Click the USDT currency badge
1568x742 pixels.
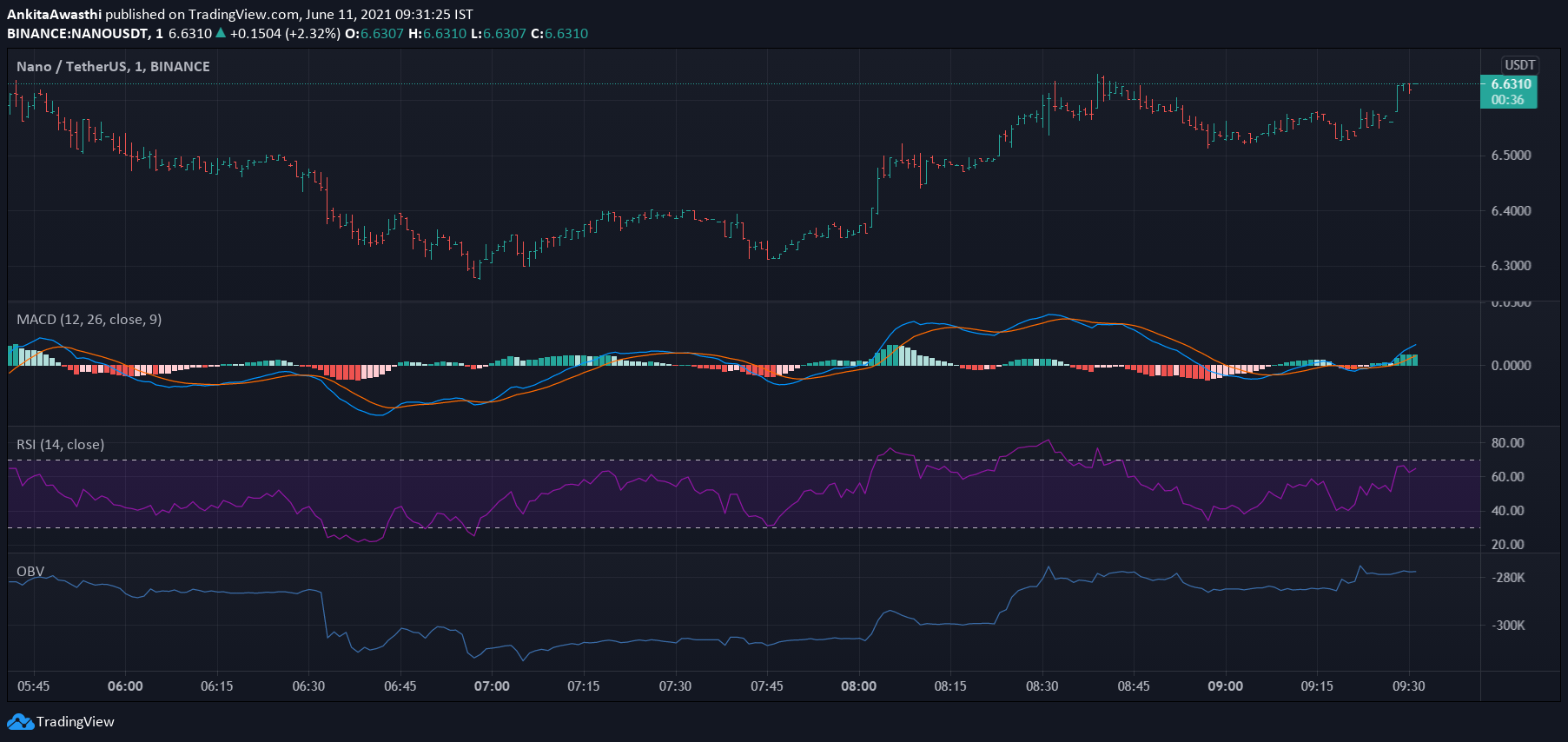[1519, 65]
